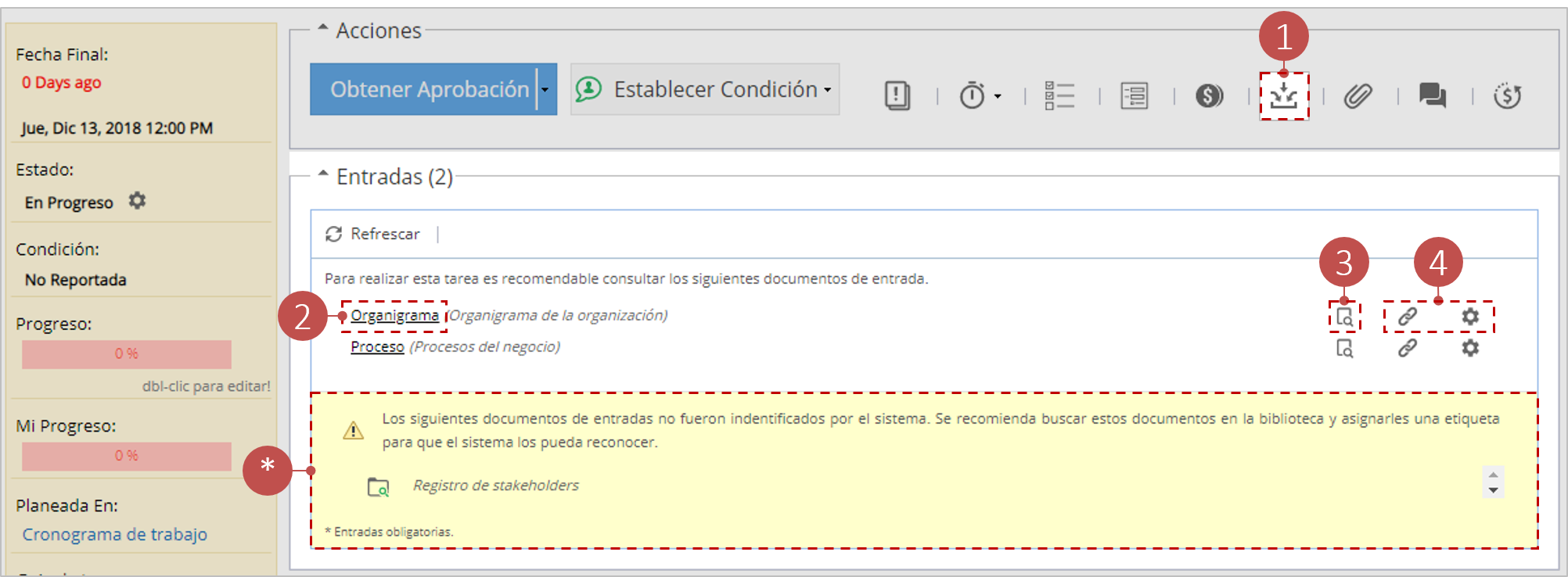Viewport: 1568px width, 577px height.
Task: Click folder search icon beside Registro de stakeholders
Action: pyautogui.click(x=378, y=486)
